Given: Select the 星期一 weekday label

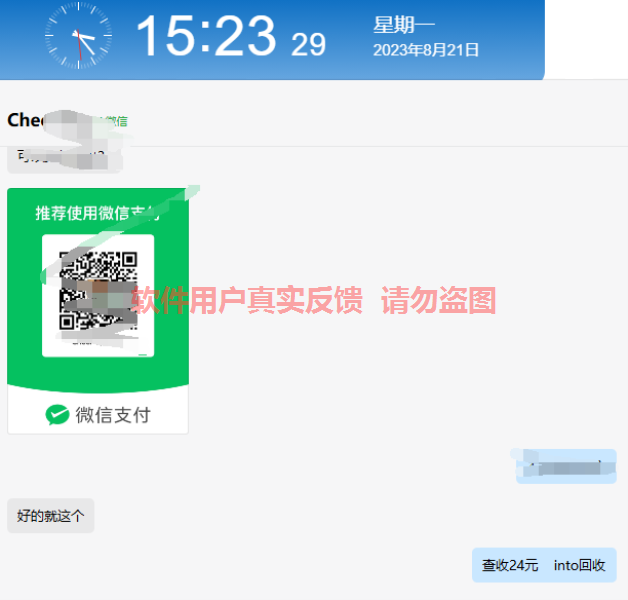Looking at the screenshot, I should click(403, 25).
